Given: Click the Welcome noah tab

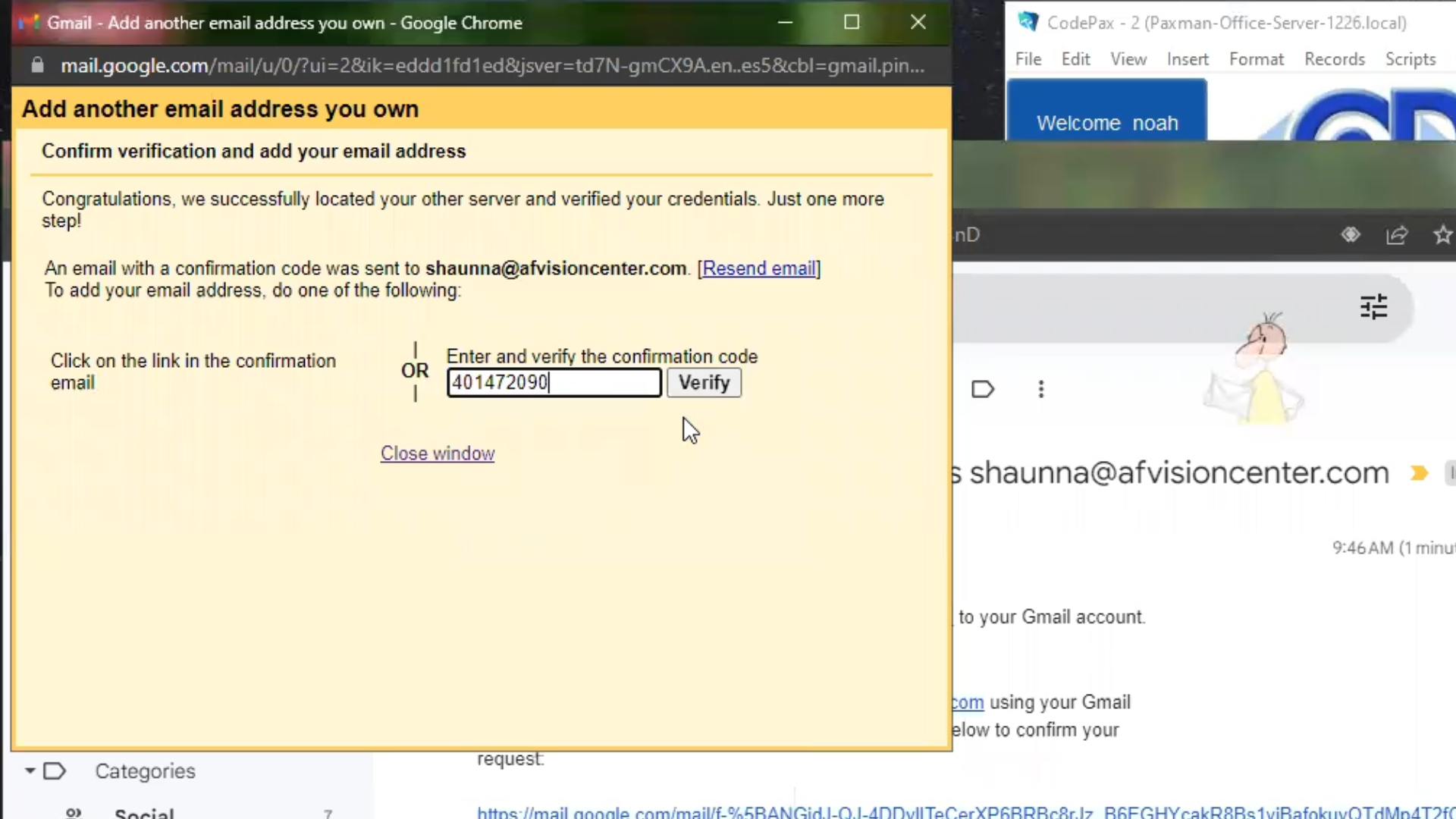Looking at the screenshot, I should click(x=1106, y=121).
